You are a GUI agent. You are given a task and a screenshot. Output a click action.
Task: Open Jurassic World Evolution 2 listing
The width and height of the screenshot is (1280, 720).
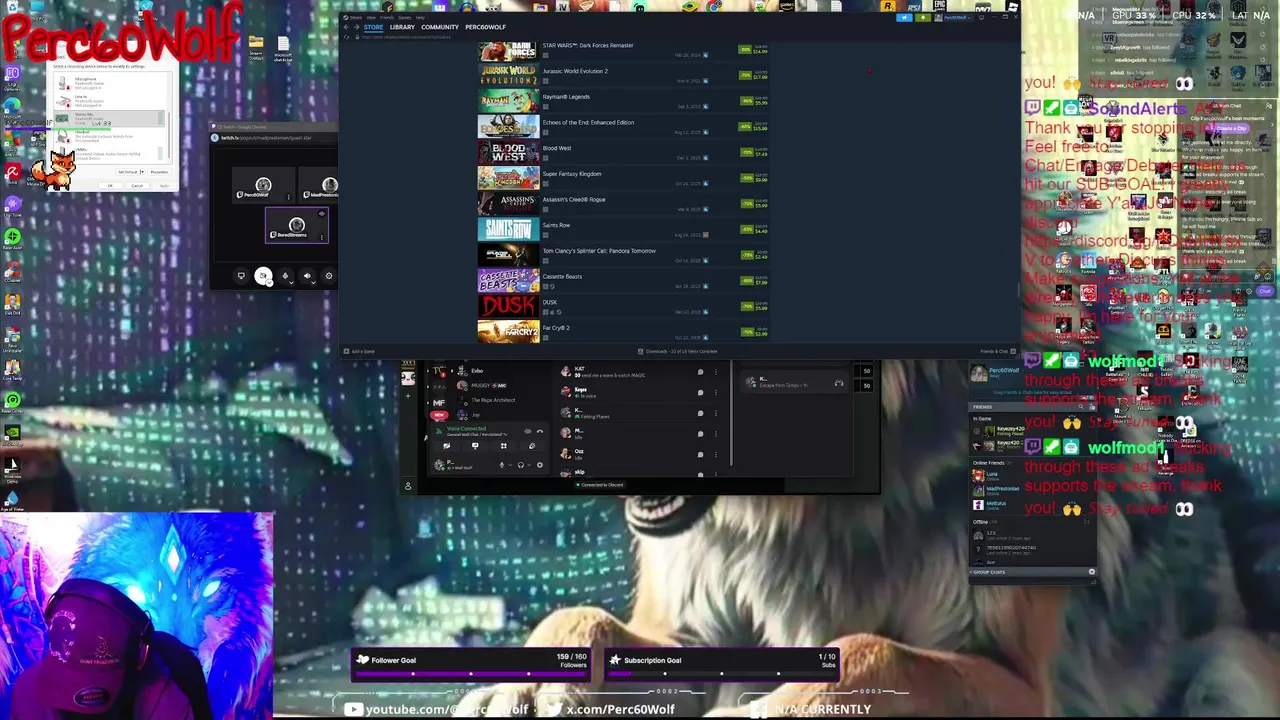coord(624,75)
